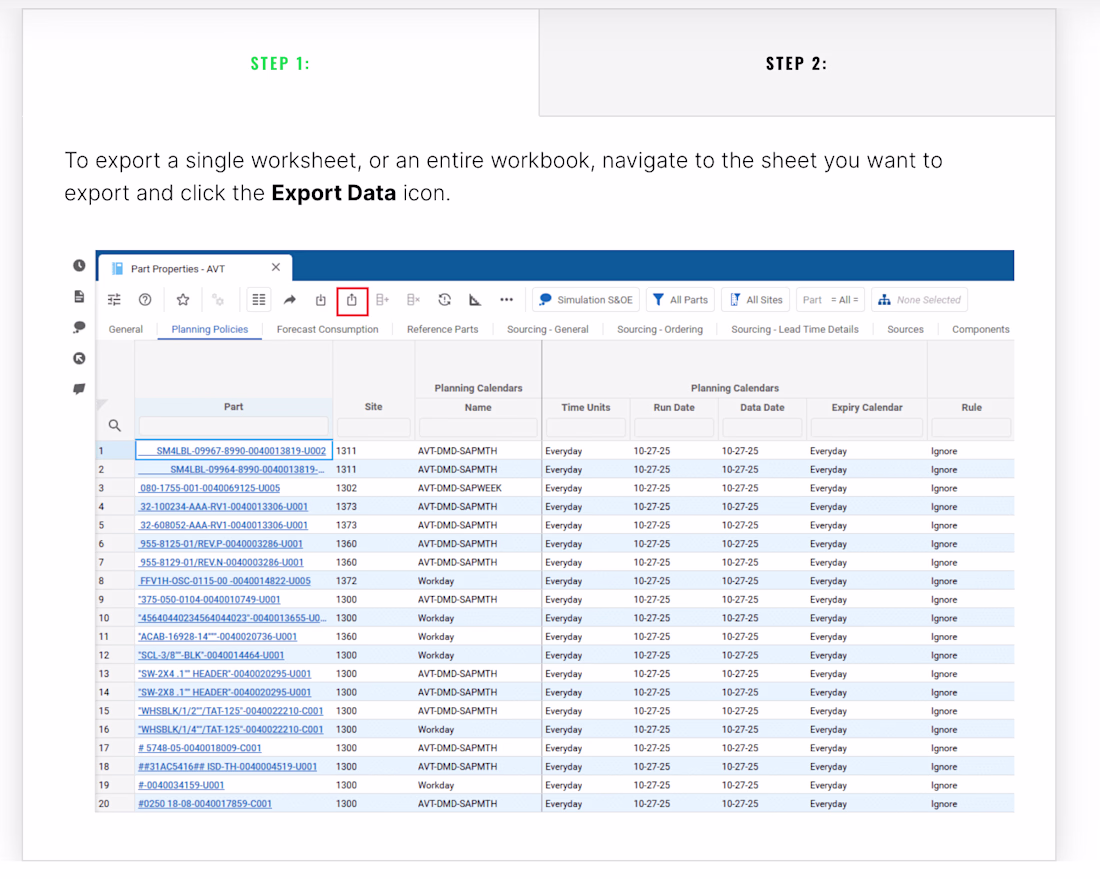This screenshot has height=879, width=1100.
Task: Open the Part = All = selector
Action: pyautogui.click(x=831, y=300)
